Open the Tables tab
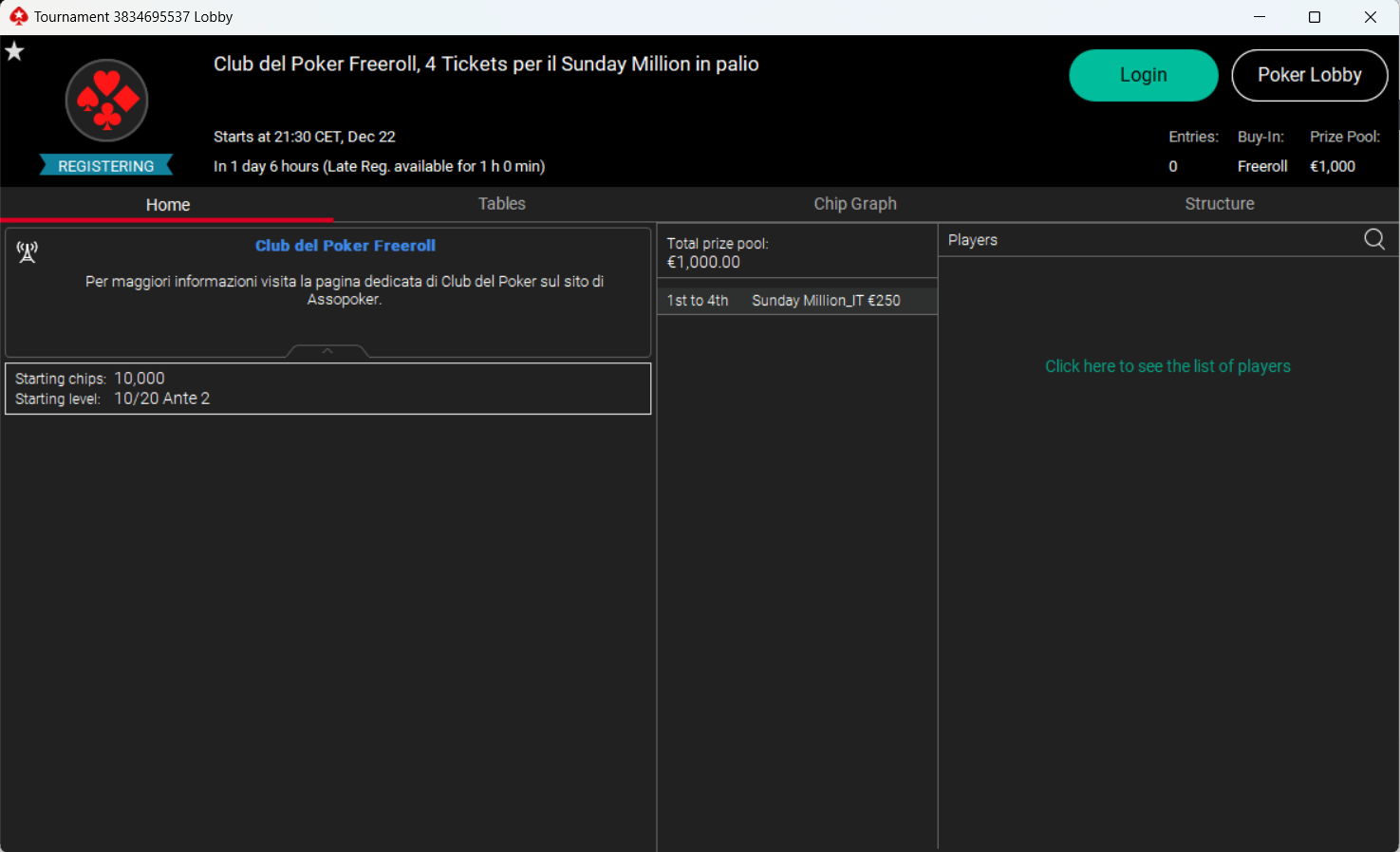 501,204
